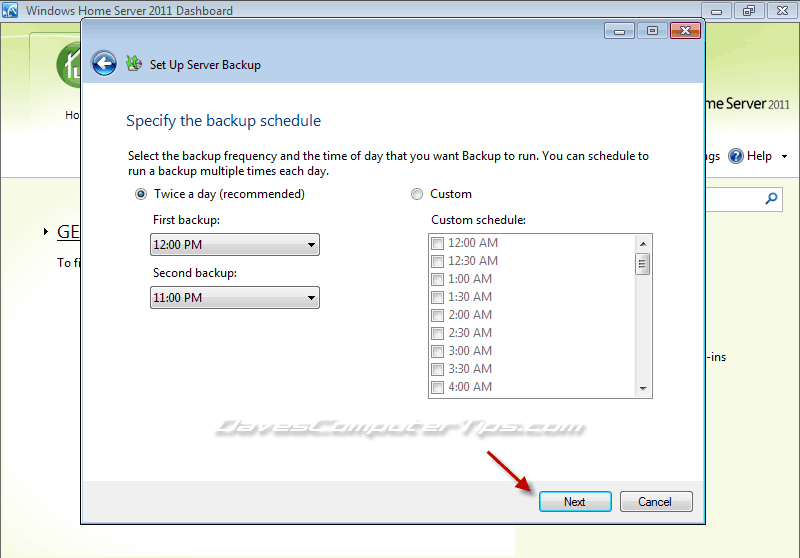The width and height of the screenshot is (800, 558).
Task: Open Help in the Dashboard window
Action: 750,156
